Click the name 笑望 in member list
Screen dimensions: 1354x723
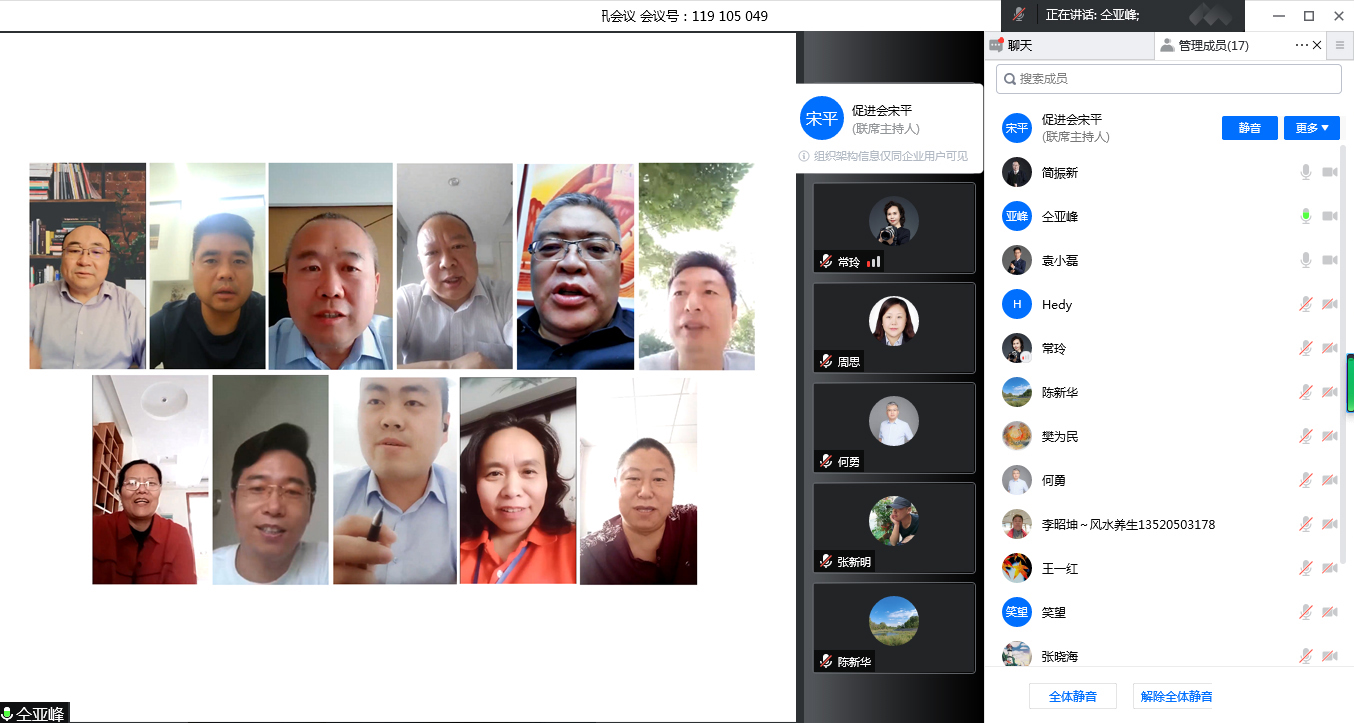1054,612
